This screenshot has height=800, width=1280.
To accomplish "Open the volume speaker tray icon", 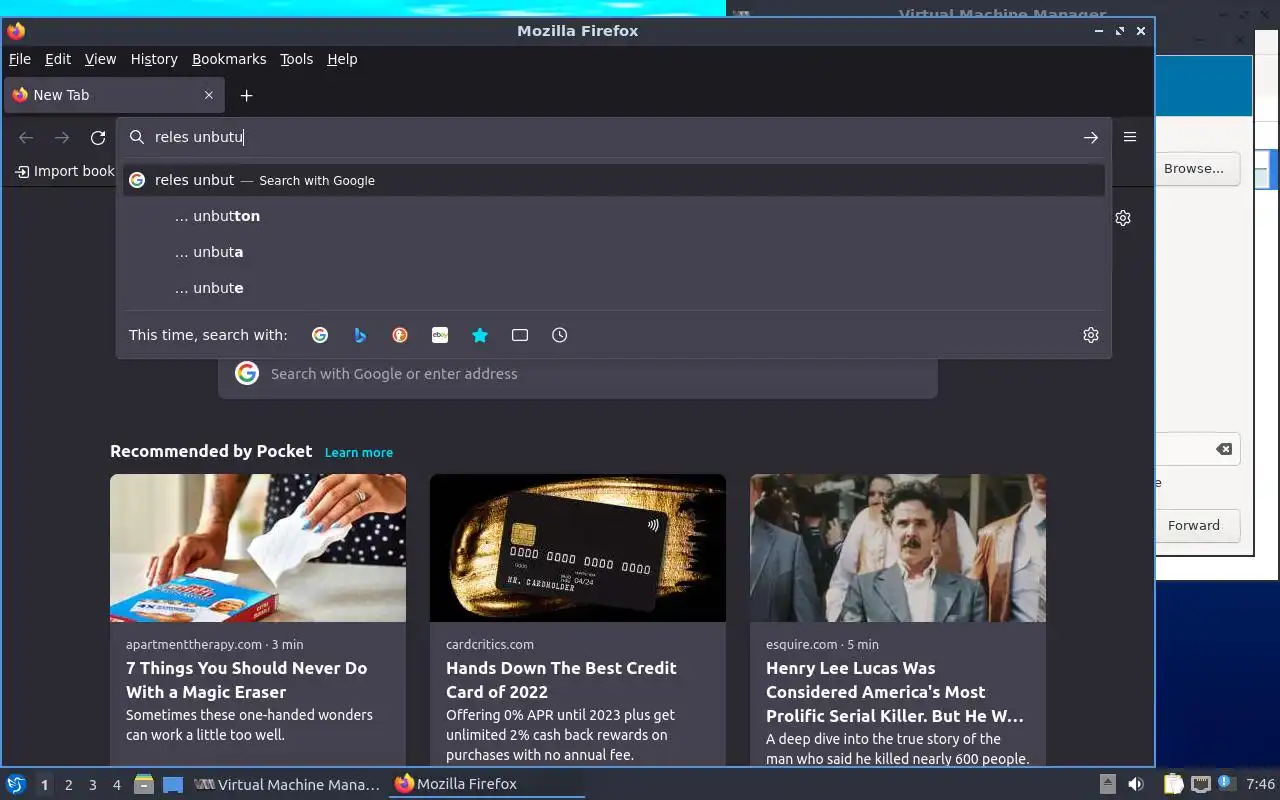I will click(1136, 784).
